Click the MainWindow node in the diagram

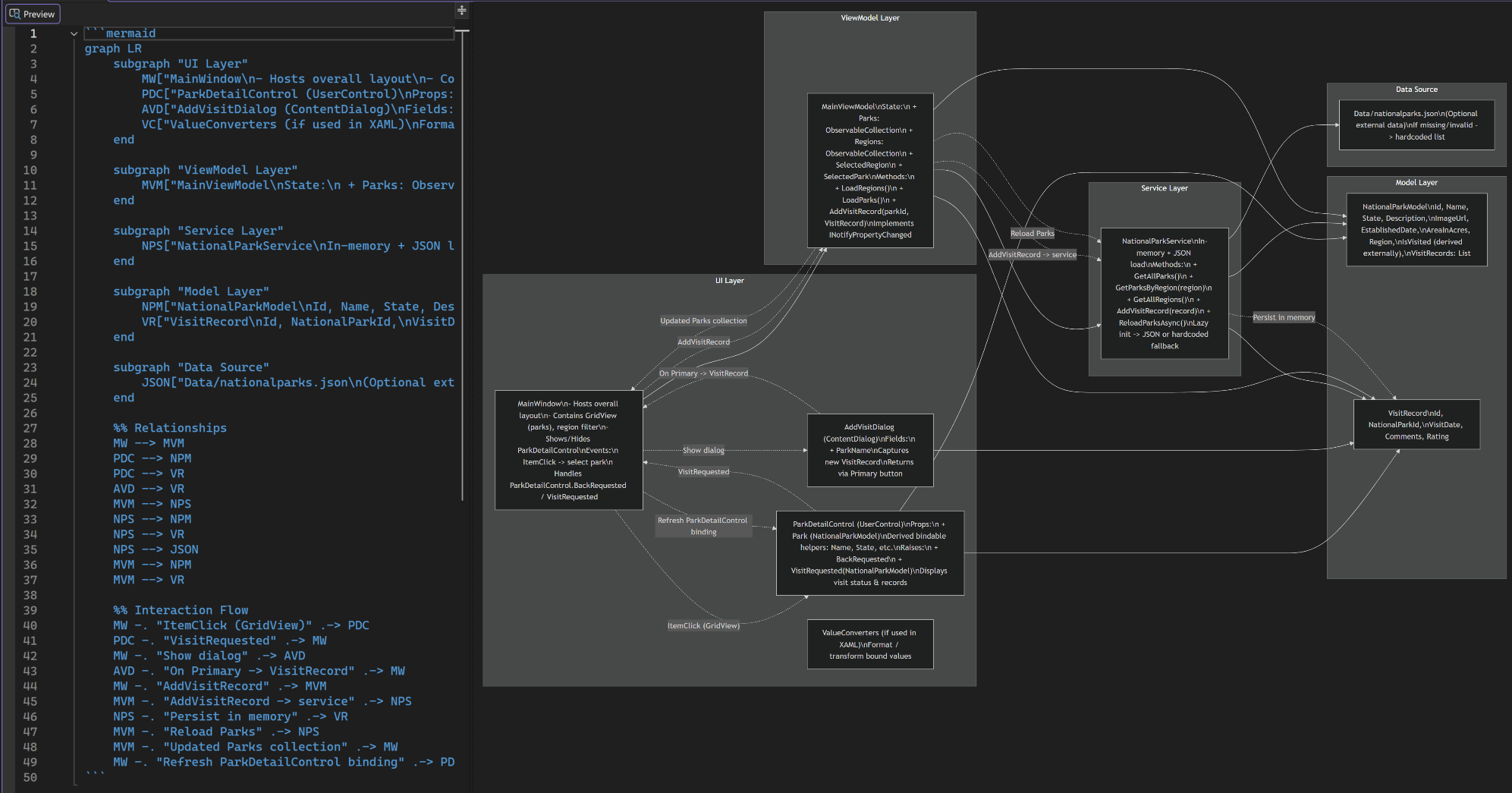568,450
